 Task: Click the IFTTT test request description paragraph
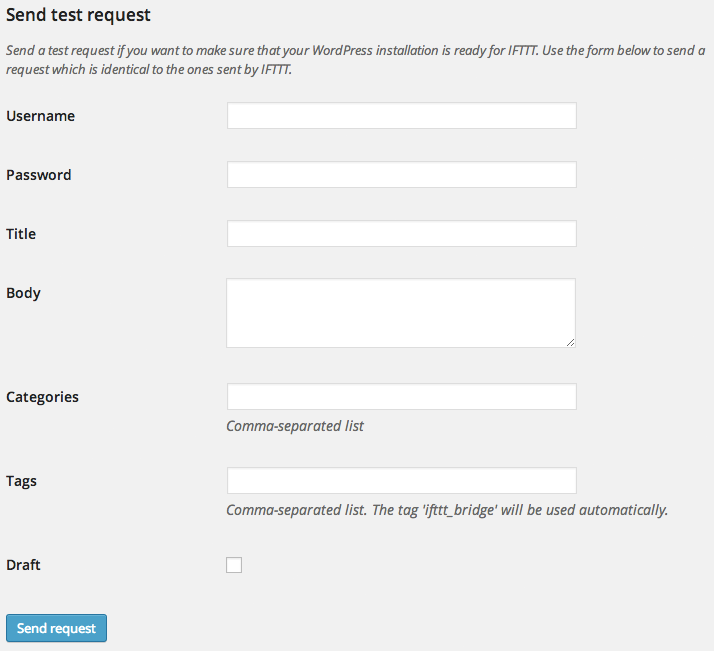[355, 59]
